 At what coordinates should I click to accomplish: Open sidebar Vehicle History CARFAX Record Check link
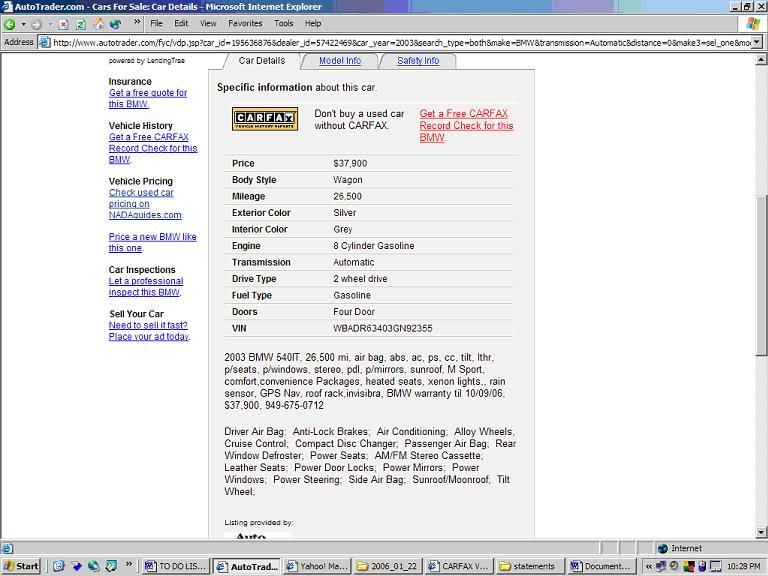[x=153, y=148]
